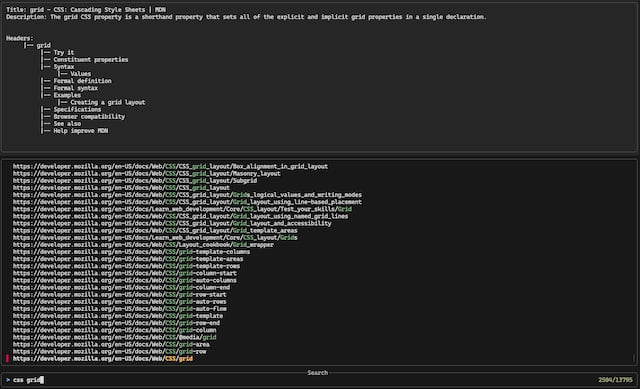Viewport: 640px width, 389px height.
Task: Click 'Try it' header in preview tree
Action: coord(64,53)
